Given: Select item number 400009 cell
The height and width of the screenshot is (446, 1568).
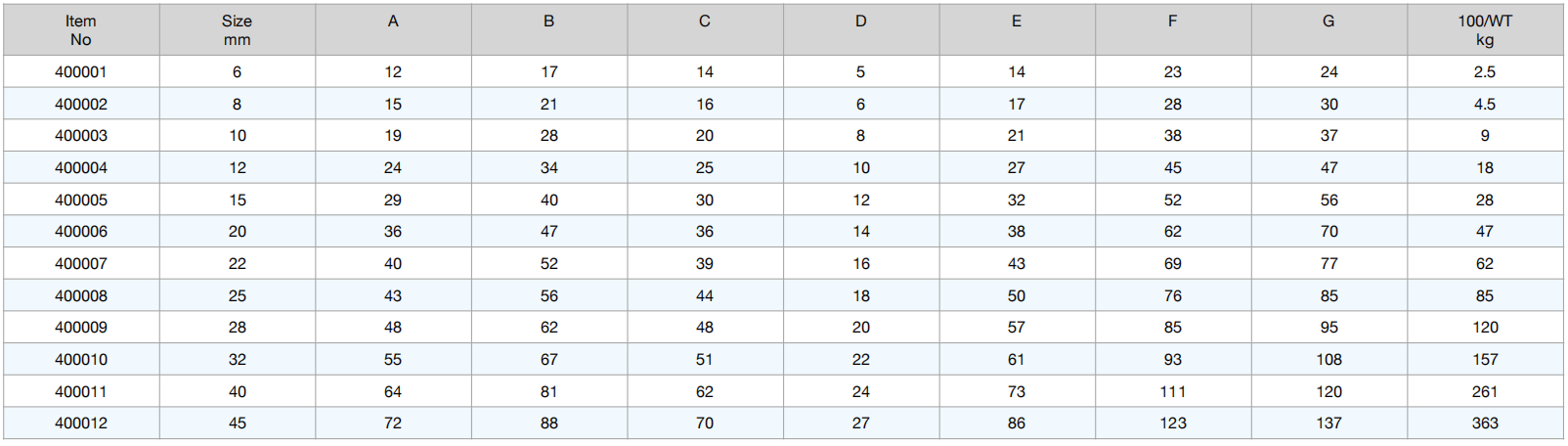Looking at the screenshot, I should point(81,328).
